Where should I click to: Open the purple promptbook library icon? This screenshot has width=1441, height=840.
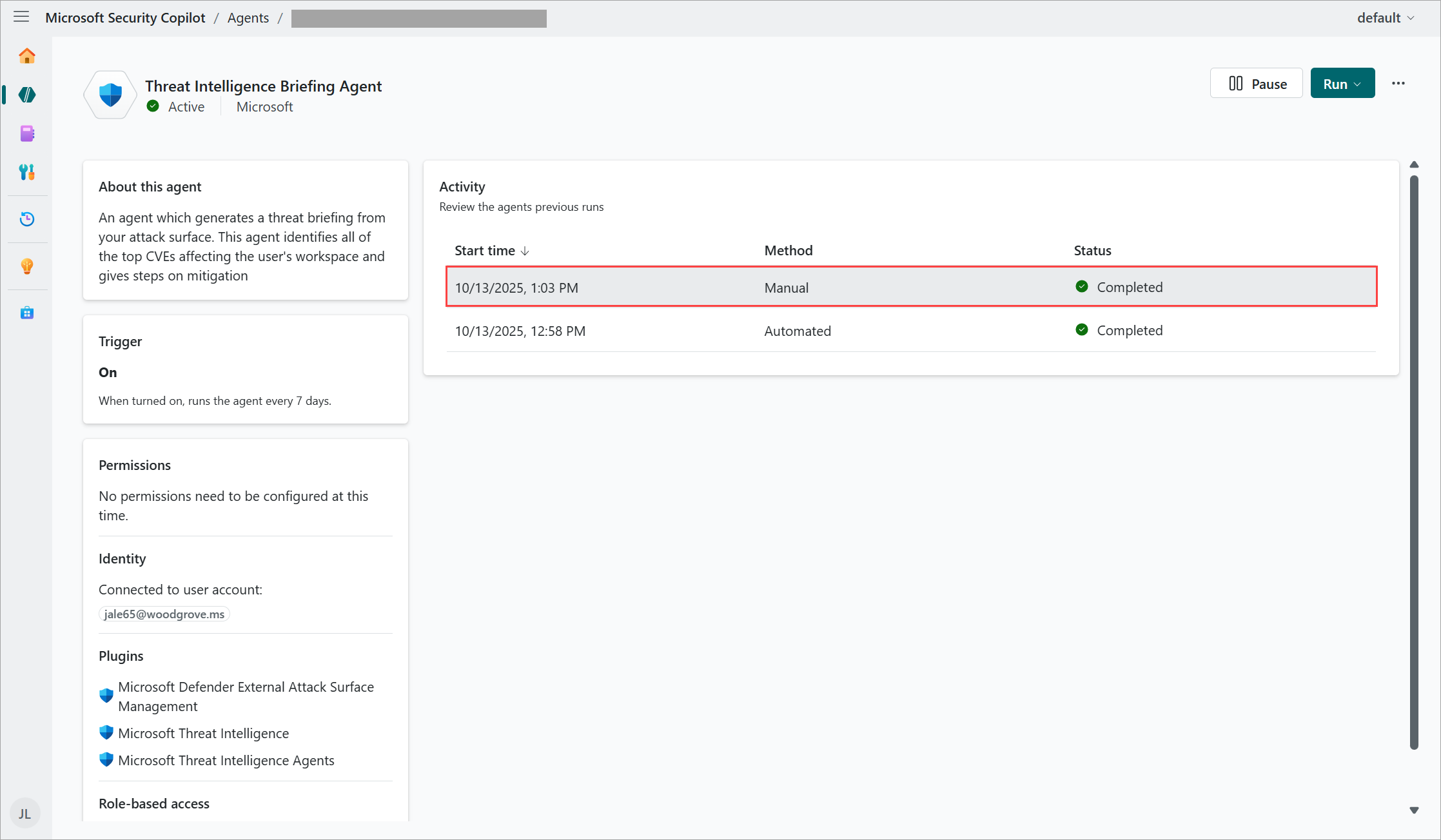click(x=27, y=133)
